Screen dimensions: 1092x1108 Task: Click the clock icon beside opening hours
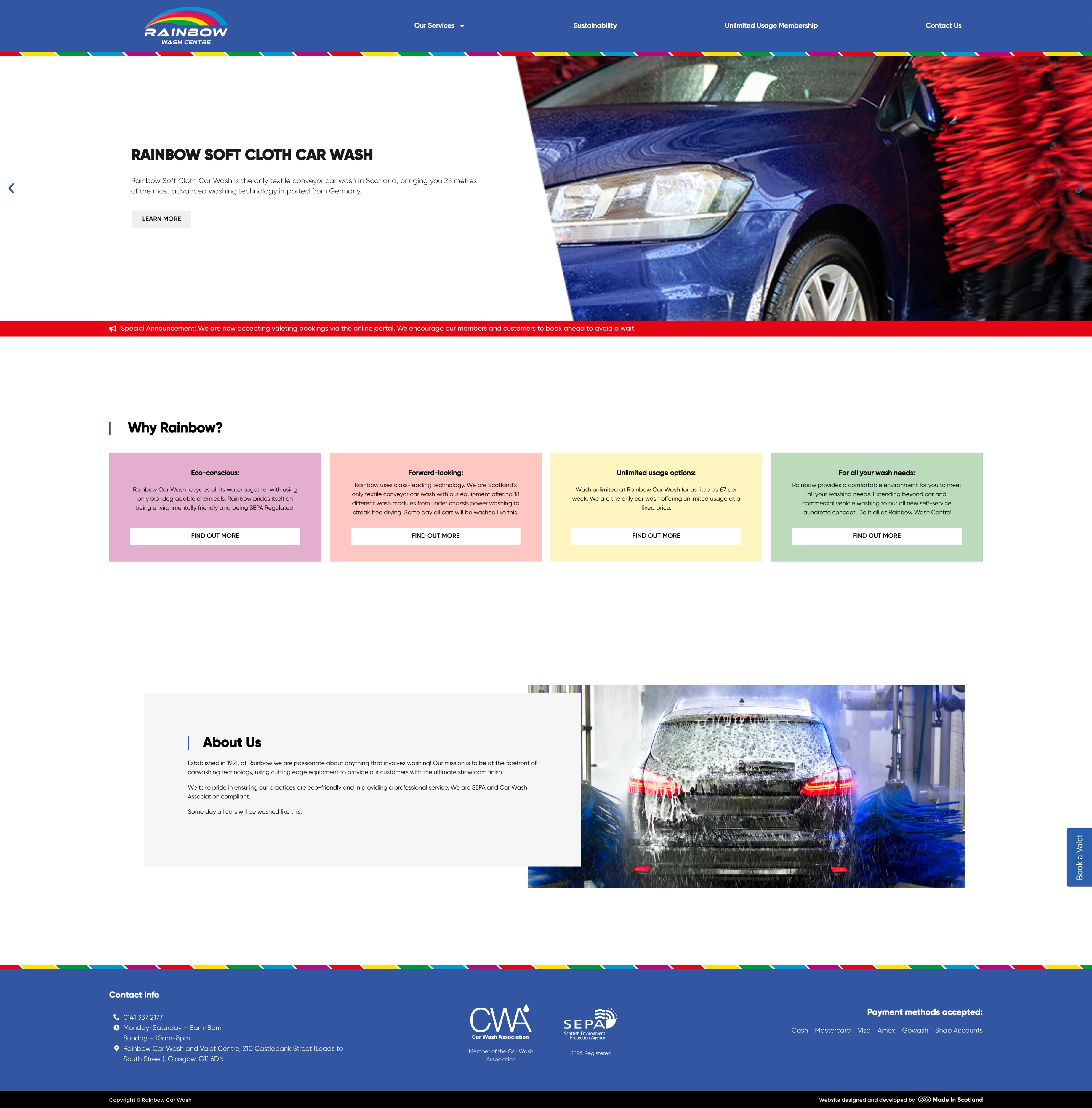pyautogui.click(x=116, y=1028)
